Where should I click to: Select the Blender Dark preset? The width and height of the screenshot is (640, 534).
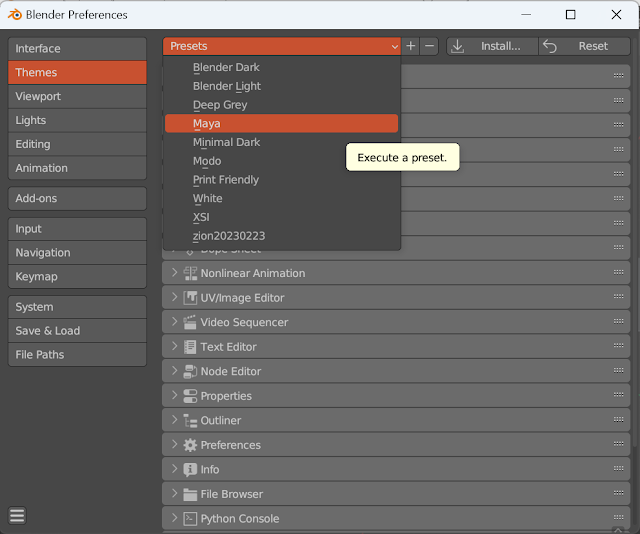click(281, 67)
